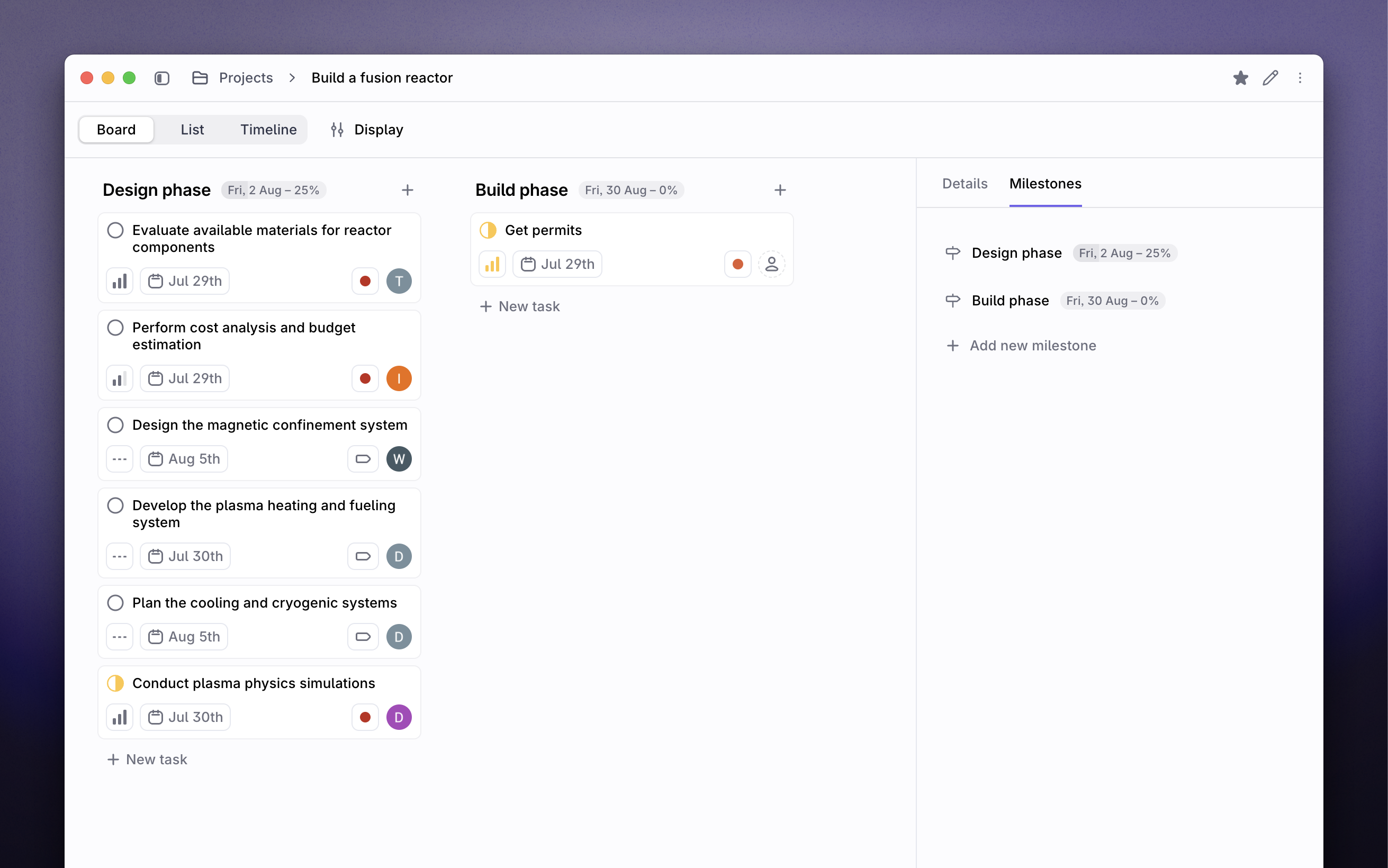Priority bars icon on Conduct plasma physics card
Viewport: 1388px width, 868px height.
pyautogui.click(x=120, y=718)
